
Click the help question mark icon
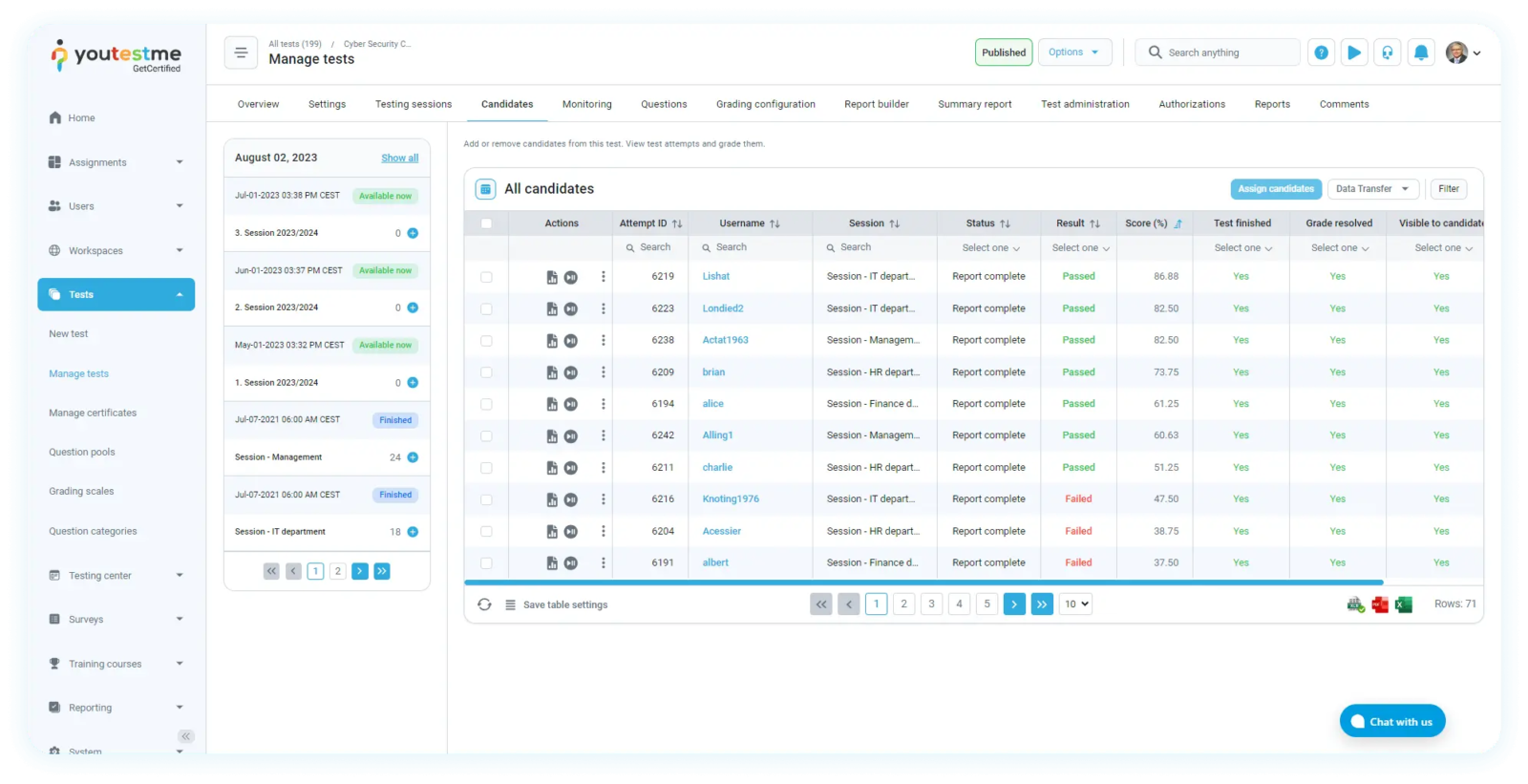coord(1321,53)
